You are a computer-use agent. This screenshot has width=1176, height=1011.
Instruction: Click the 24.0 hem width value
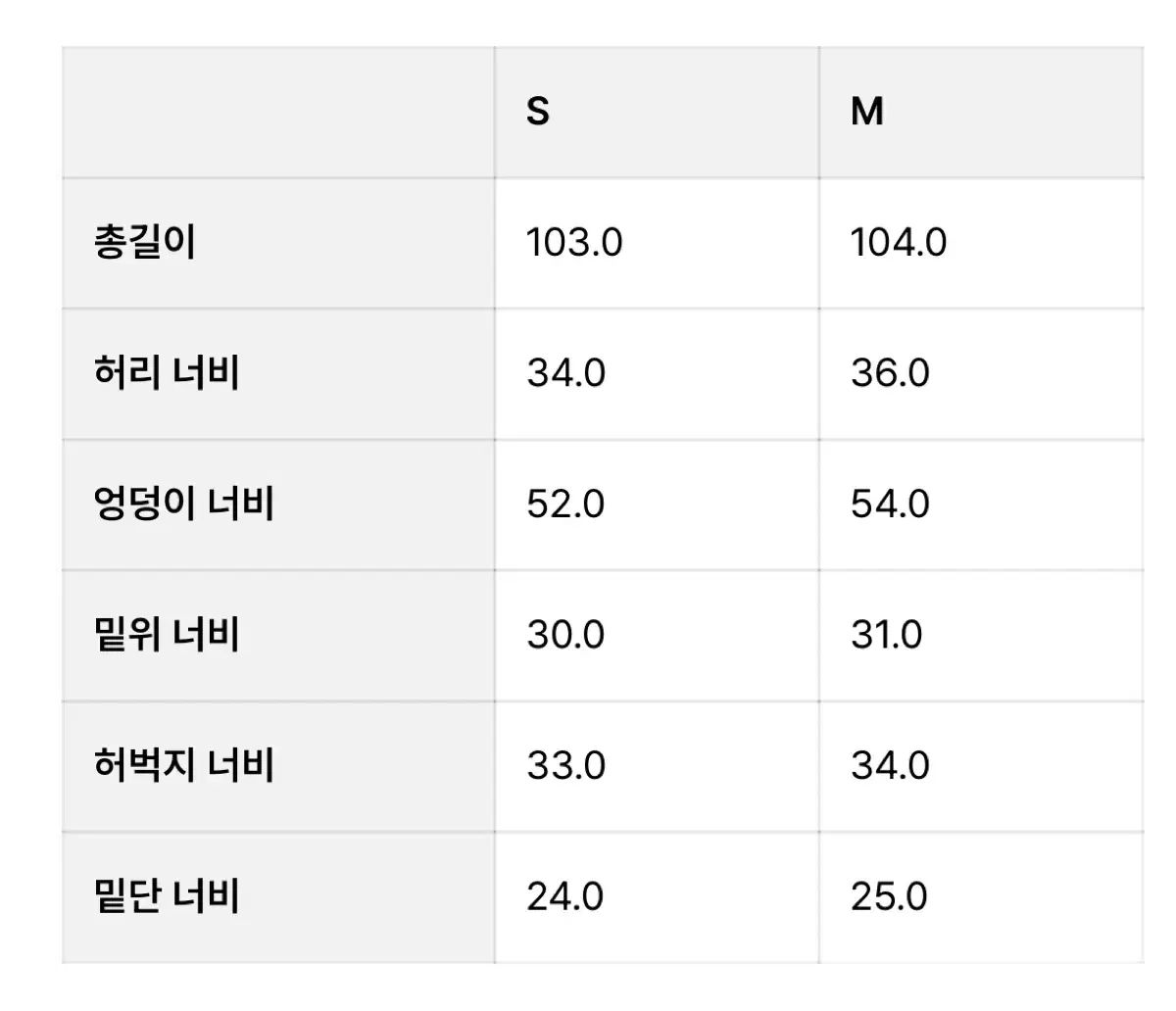pyautogui.click(x=565, y=896)
